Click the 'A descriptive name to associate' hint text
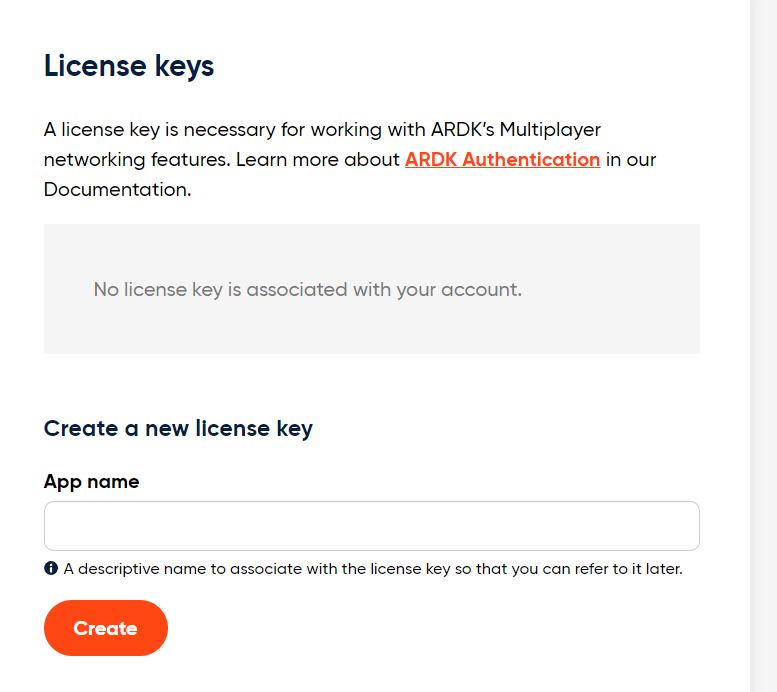Viewport: 777px width, 692px height. click(373, 569)
